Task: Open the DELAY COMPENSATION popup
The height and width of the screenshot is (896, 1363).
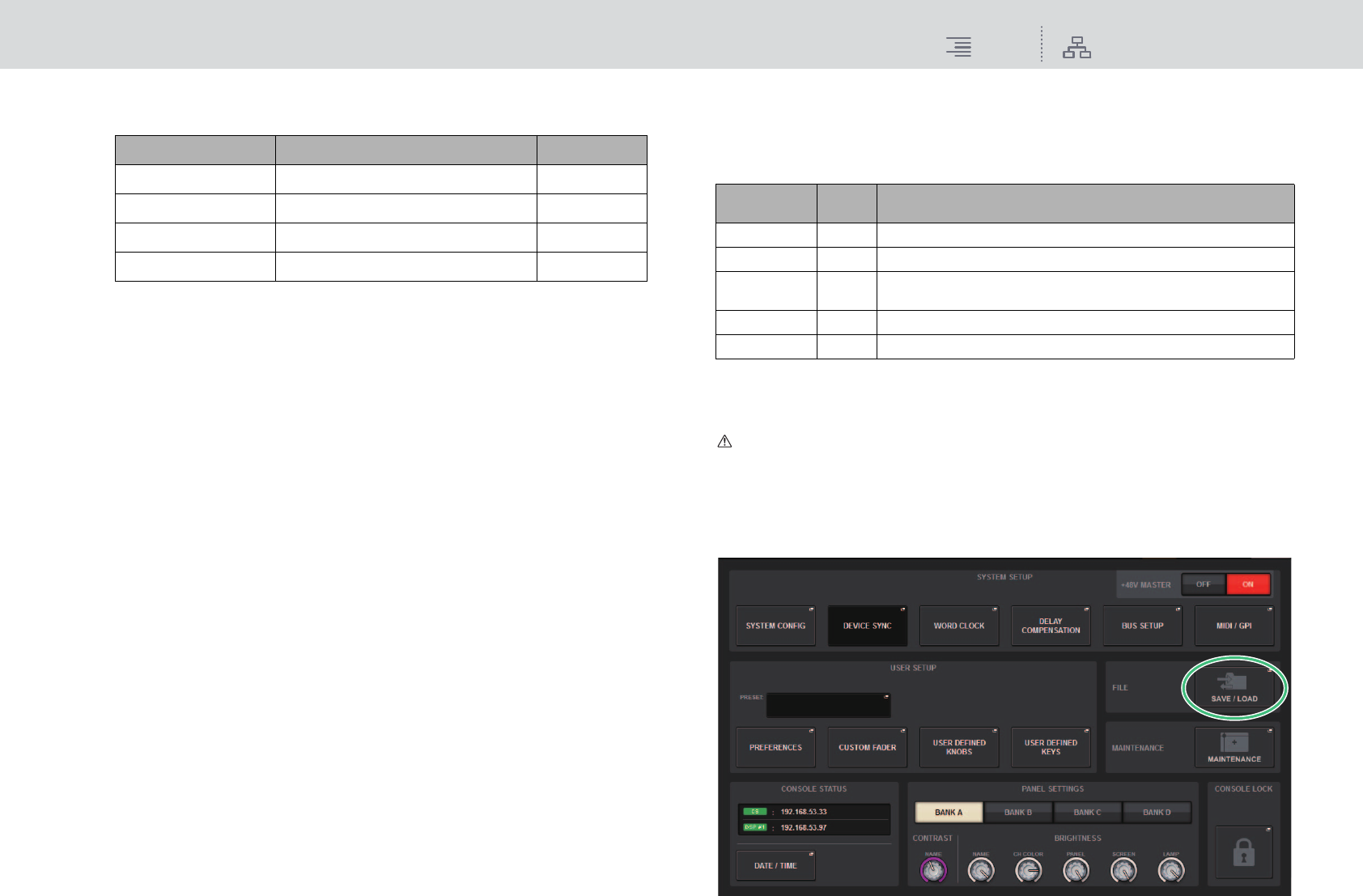Action: tap(1051, 626)
